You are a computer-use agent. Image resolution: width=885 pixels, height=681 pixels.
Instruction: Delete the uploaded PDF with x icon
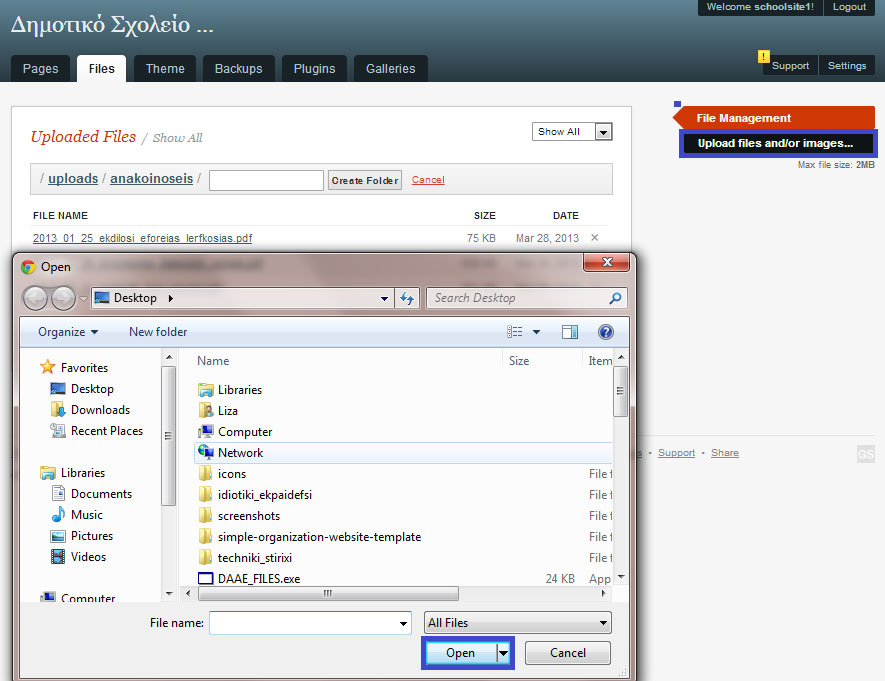(x=595, y=238)
